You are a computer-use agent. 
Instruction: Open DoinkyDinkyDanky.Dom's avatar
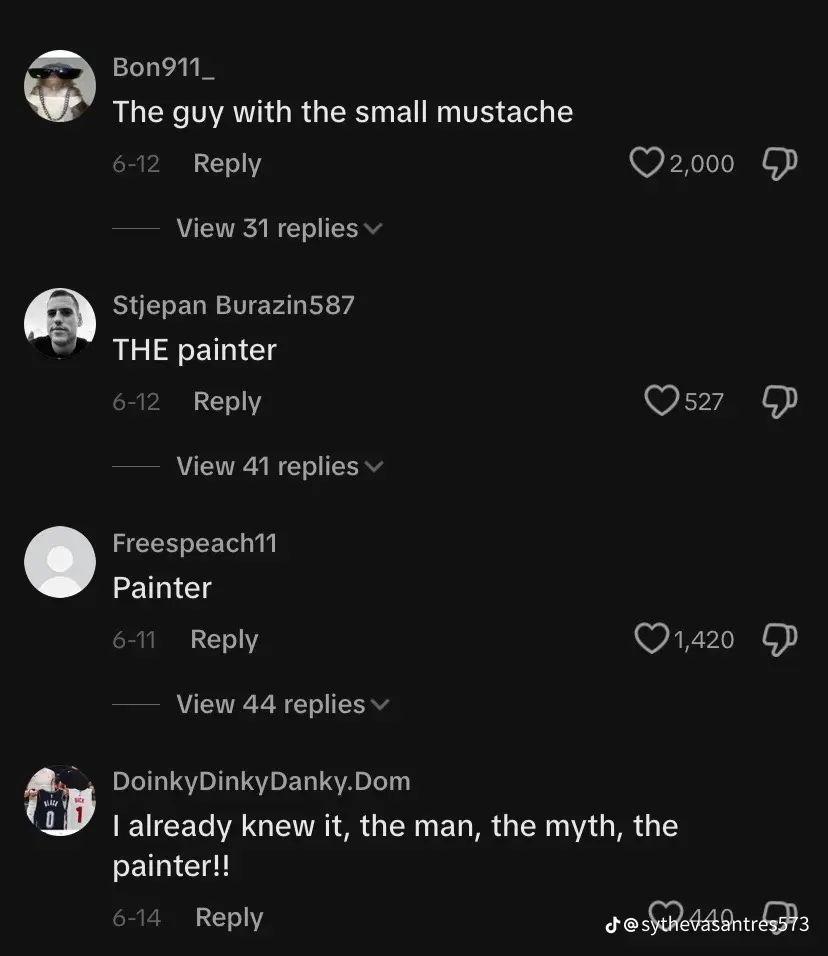click(x=60, y=800)
